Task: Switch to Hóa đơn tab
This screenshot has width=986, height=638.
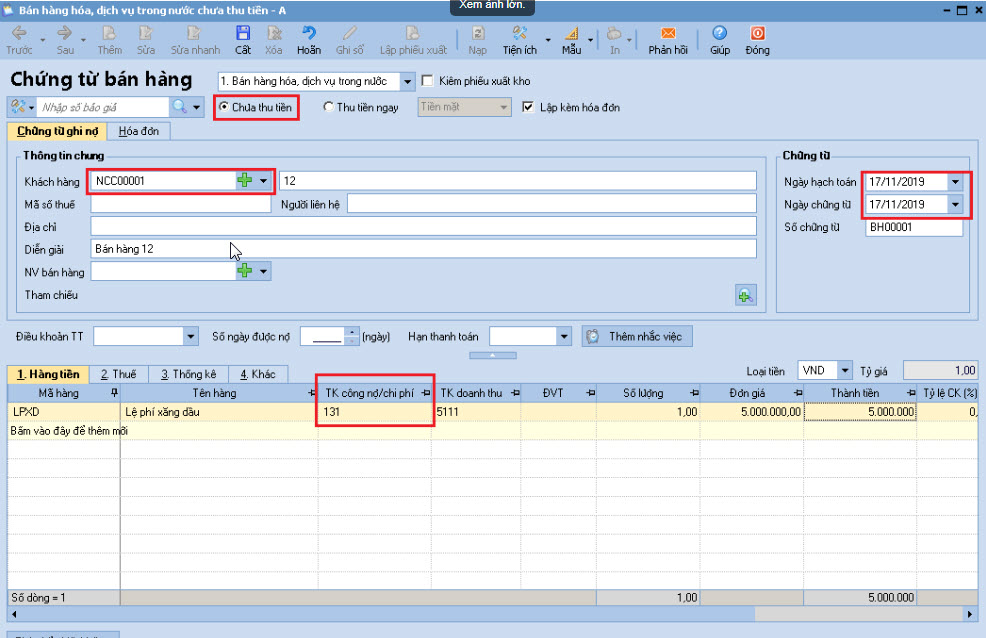Action: tap(138, 131)
